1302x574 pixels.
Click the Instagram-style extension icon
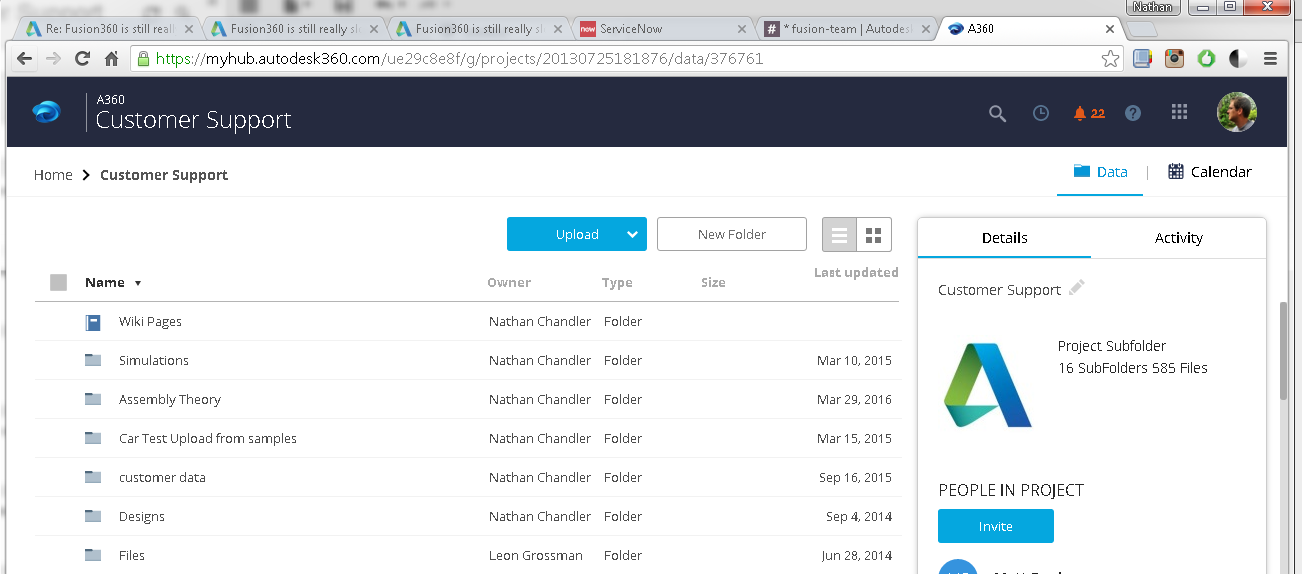pos(1174,59)
